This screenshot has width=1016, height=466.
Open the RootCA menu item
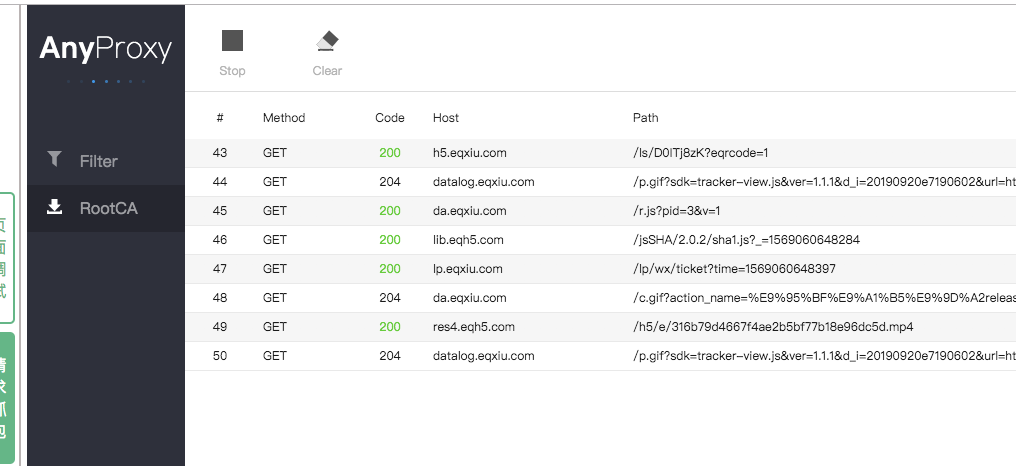108,208
